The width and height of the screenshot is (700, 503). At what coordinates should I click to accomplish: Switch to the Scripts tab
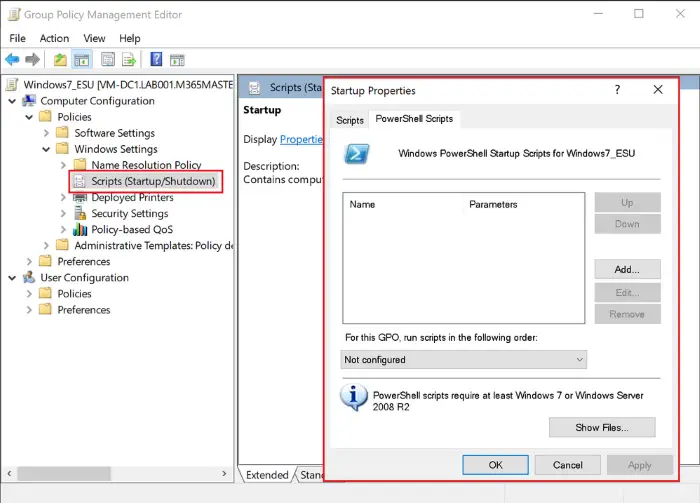click(x=350, y=120)
